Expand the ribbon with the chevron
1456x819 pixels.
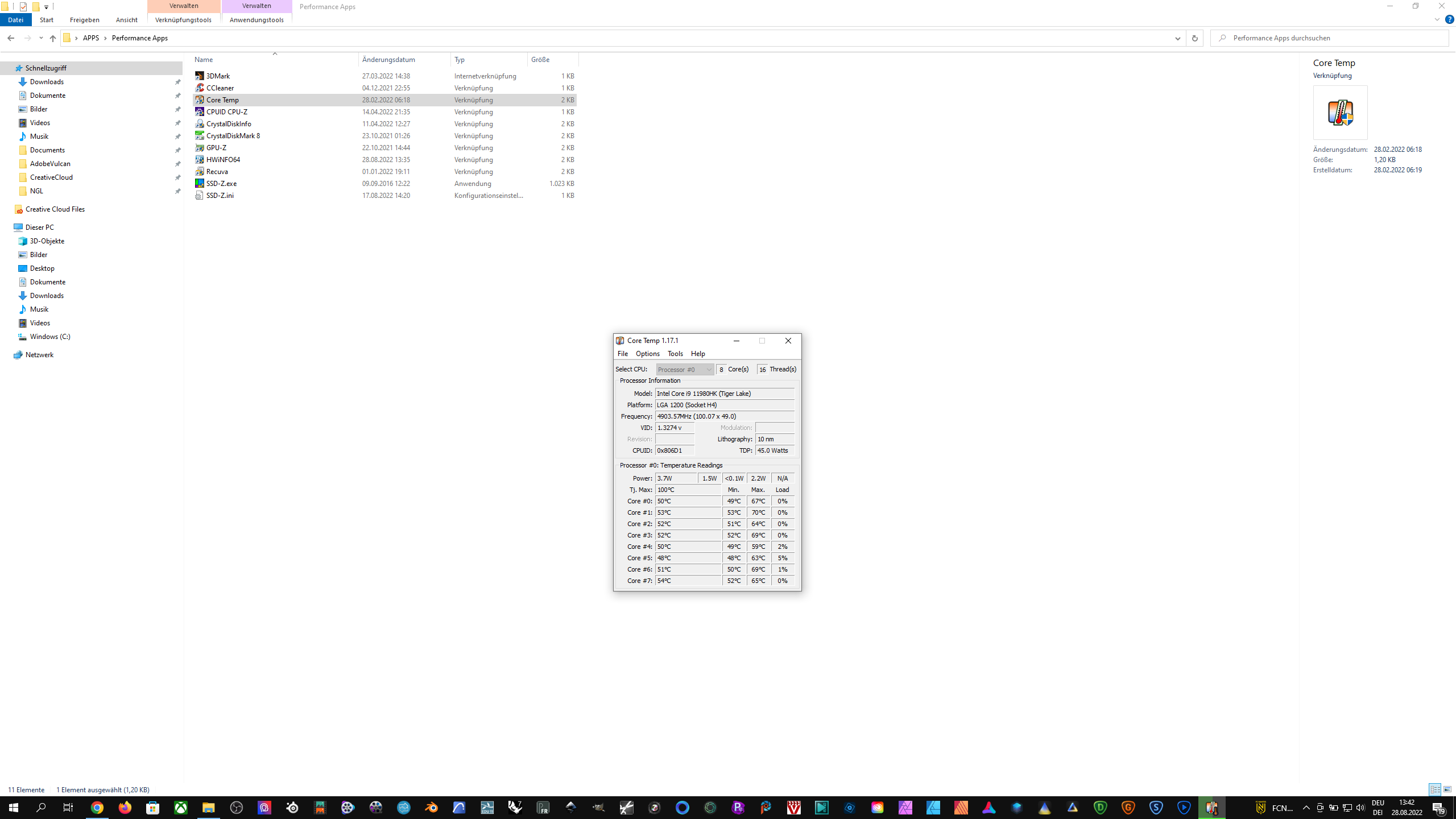[1437, 19]
